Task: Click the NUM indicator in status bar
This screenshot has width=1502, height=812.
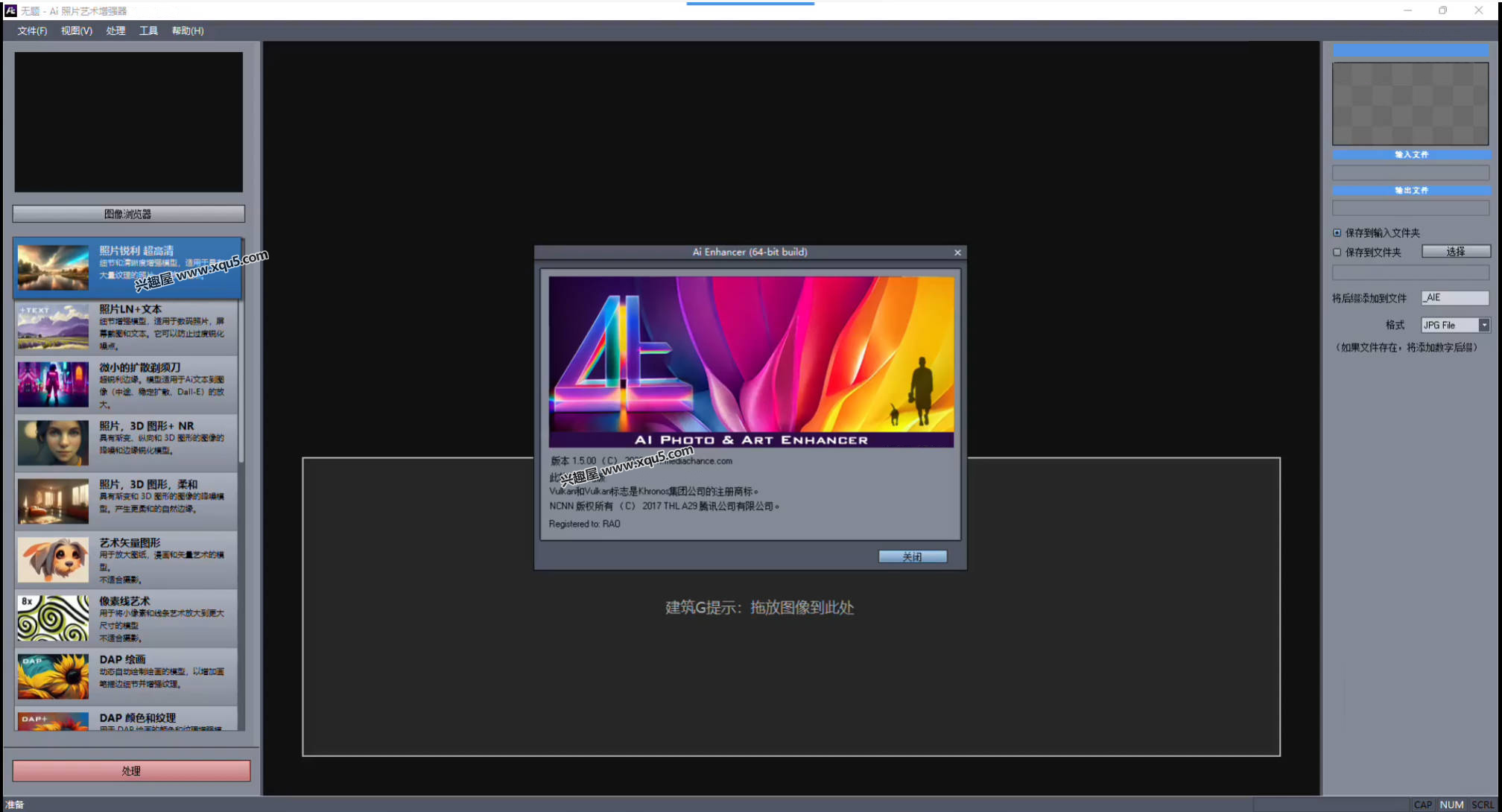Action: click(1451, 805)
